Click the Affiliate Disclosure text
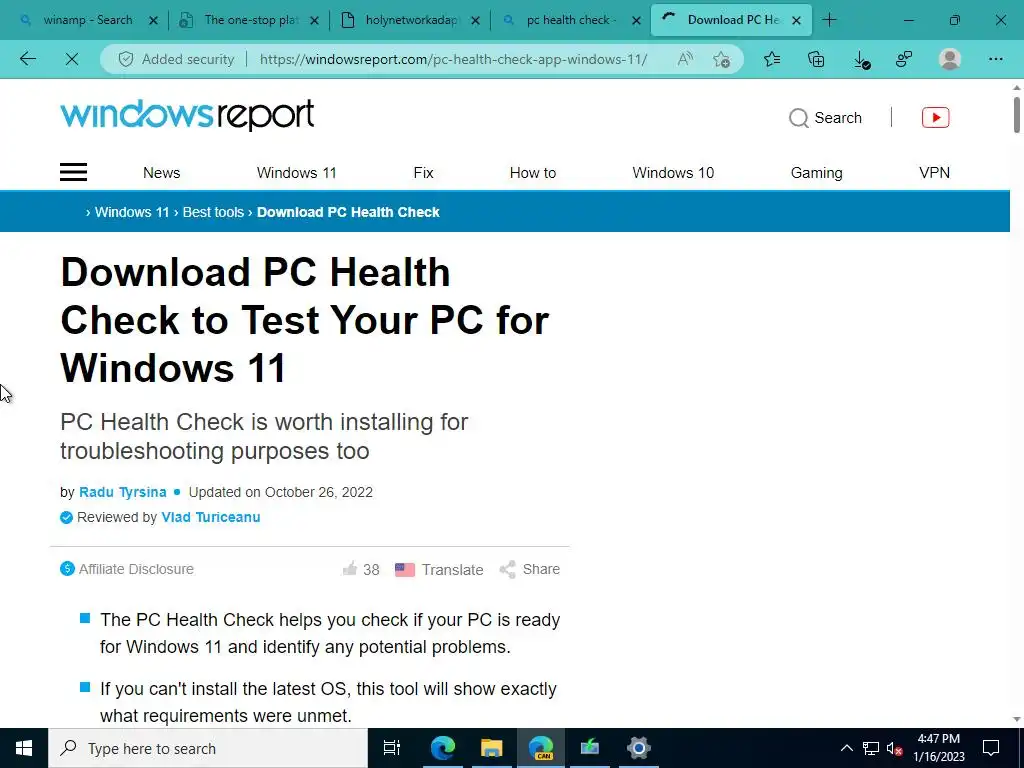Image resolution: width=1024 pixels, height=768 pixels. [136, 569]
